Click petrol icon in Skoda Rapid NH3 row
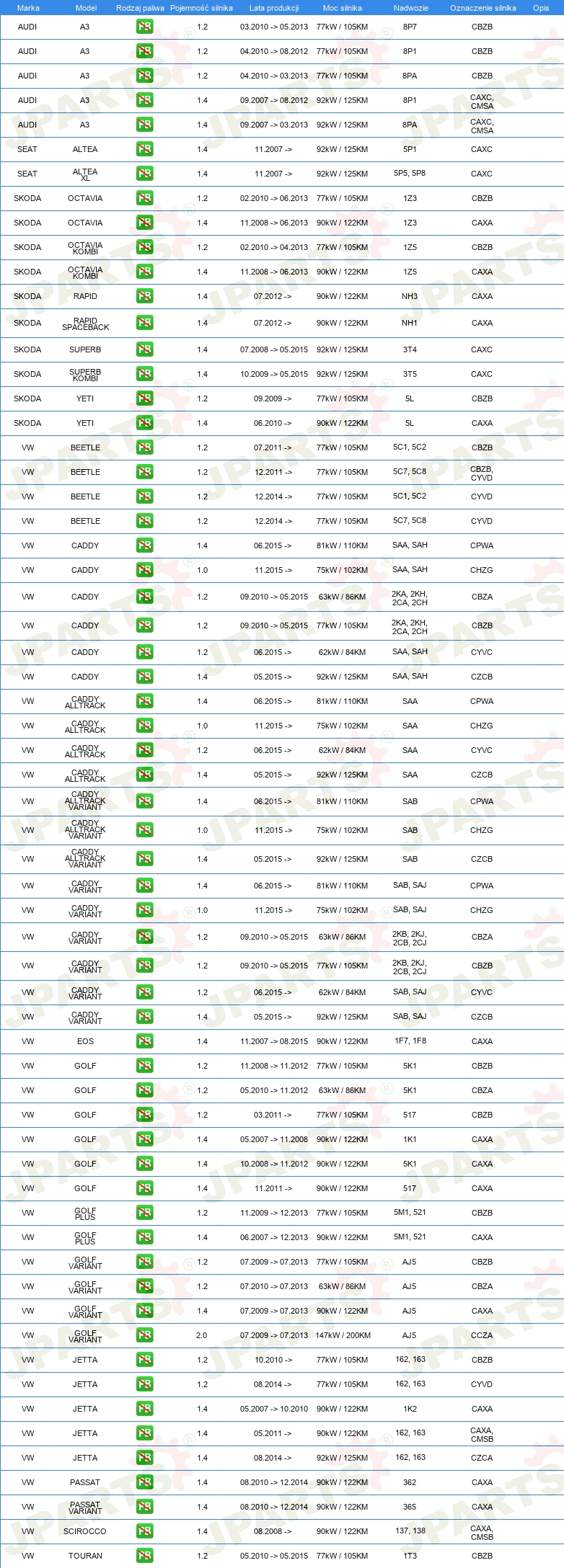This screenshot has height=1568, width=564. [x=144, y=297]
